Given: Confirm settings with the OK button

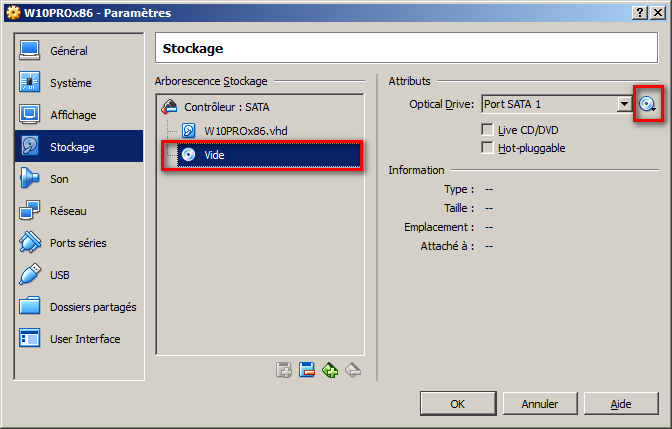Looking at the screenshot, I should tap(457, 404).
